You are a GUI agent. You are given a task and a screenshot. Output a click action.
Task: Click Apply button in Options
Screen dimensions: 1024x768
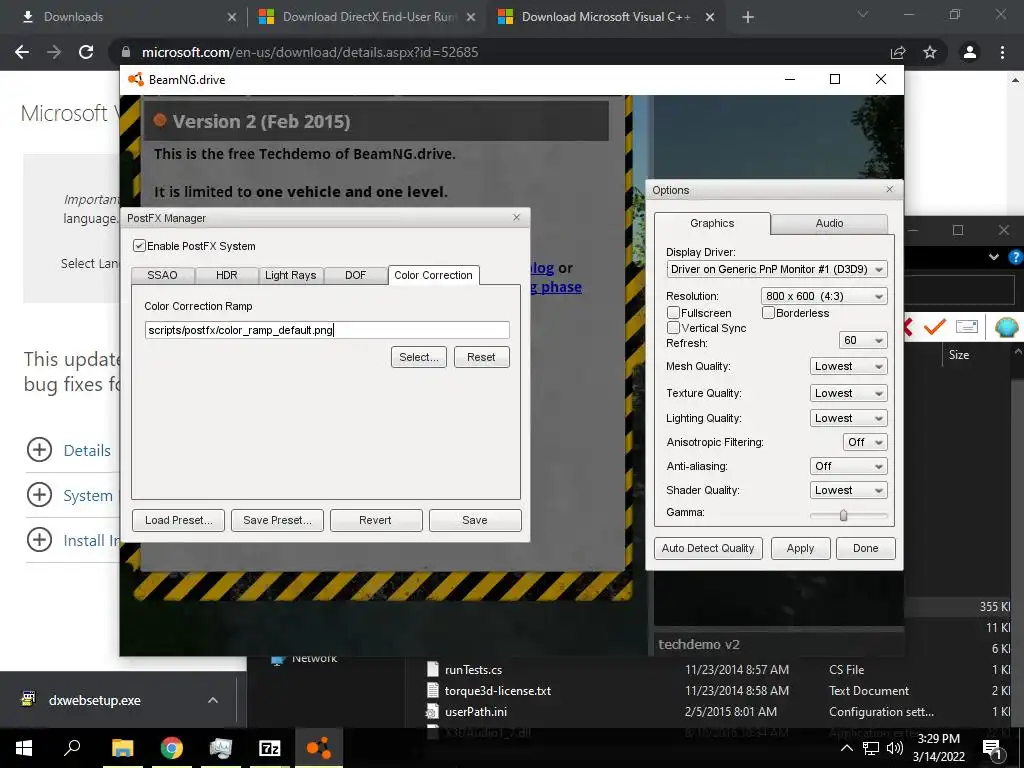(x=801, y=549)
